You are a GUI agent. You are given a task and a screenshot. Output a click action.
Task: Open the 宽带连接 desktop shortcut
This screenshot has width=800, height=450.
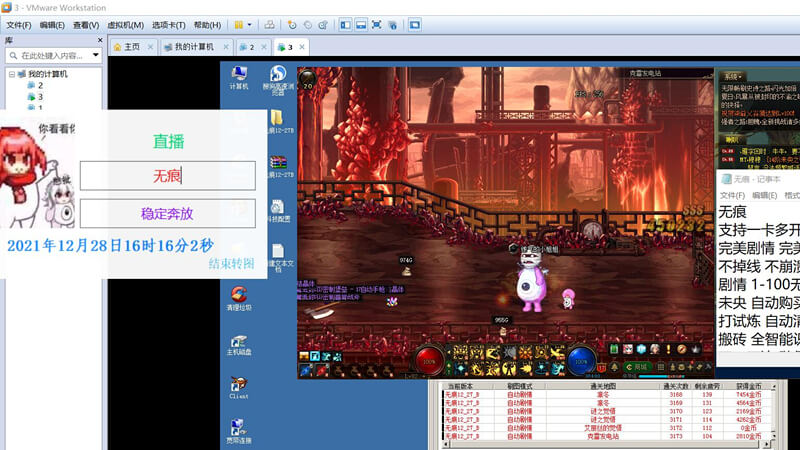click(x=239, y=431)
